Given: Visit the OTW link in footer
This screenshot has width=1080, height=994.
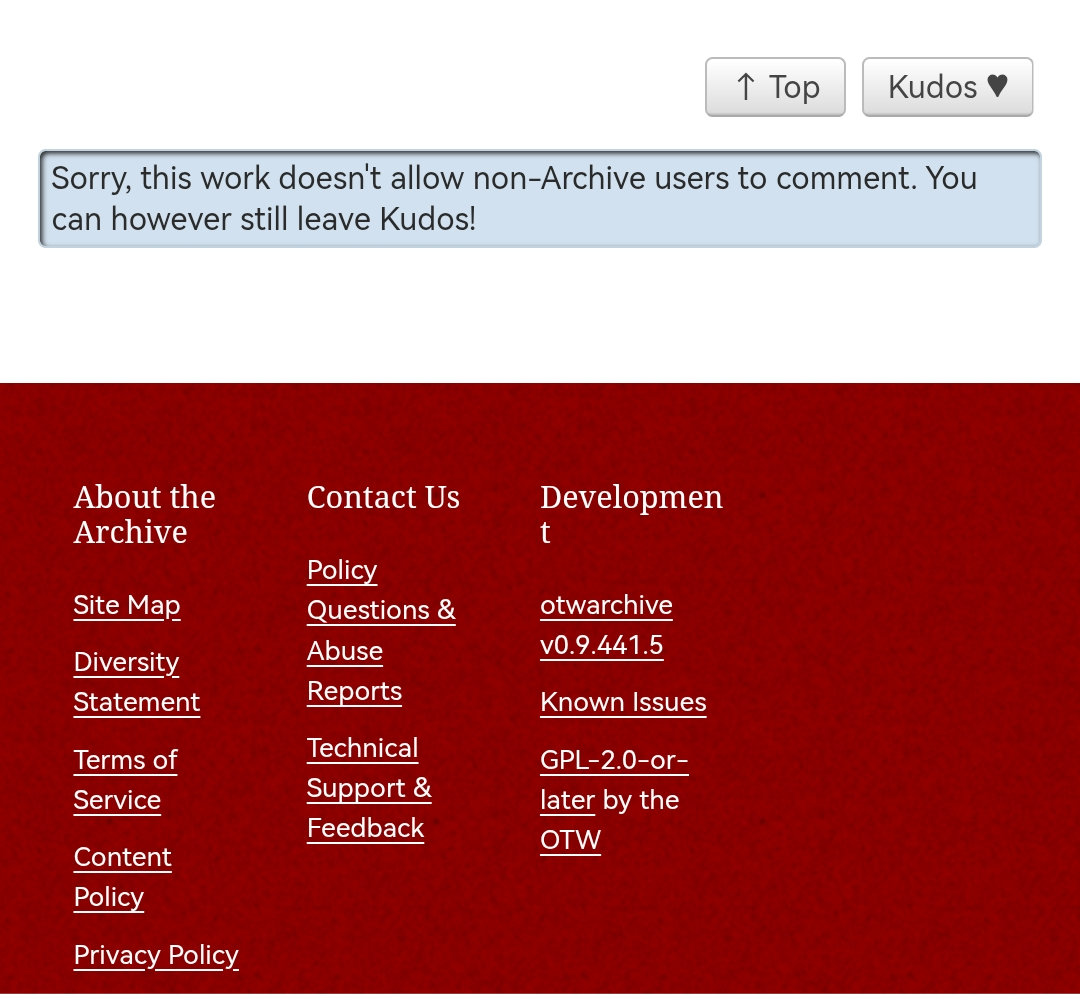Looking at the screenshot, I should [x=570, y=840].
